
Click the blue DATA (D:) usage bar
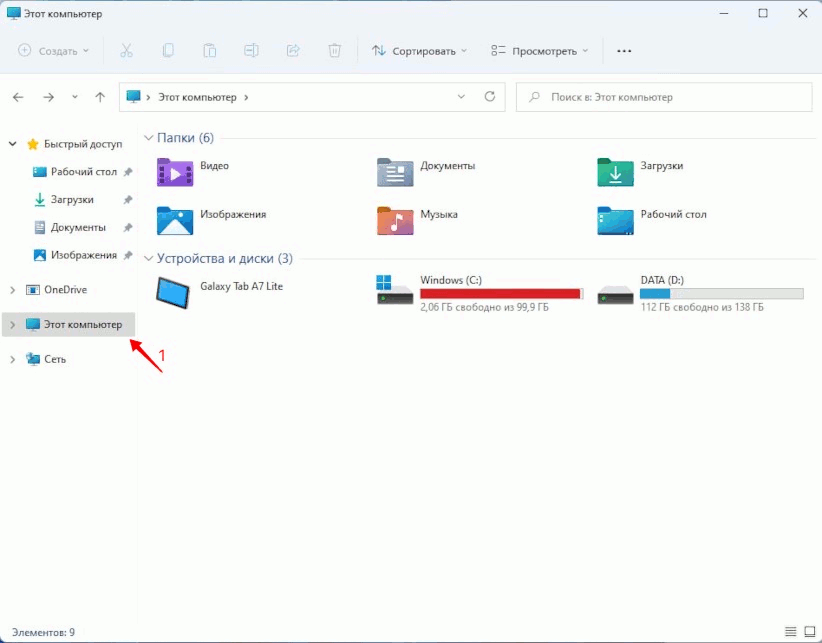(x=722, y=294)
